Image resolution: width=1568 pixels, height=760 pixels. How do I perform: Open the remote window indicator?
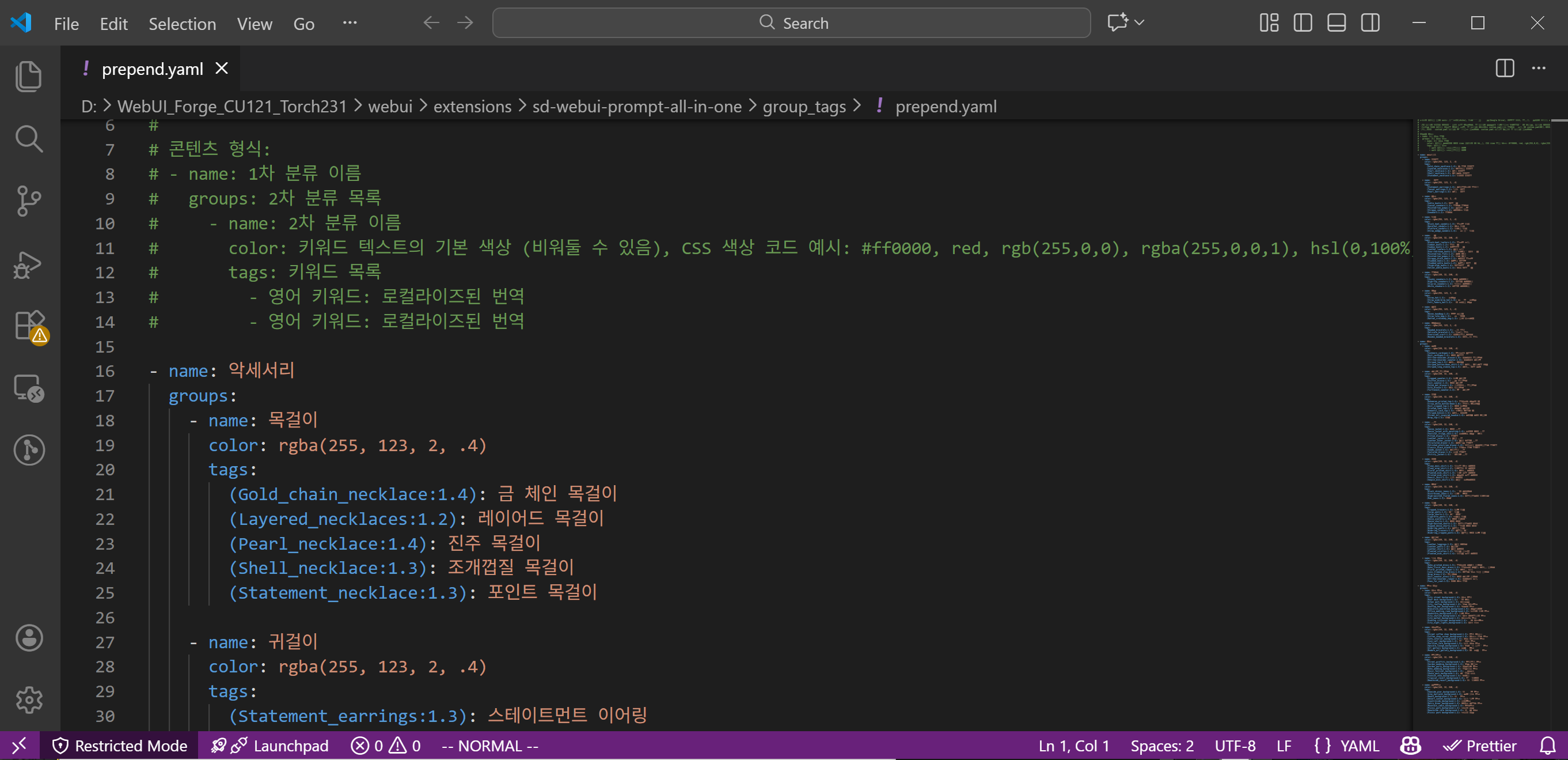[x=20, y=746]
